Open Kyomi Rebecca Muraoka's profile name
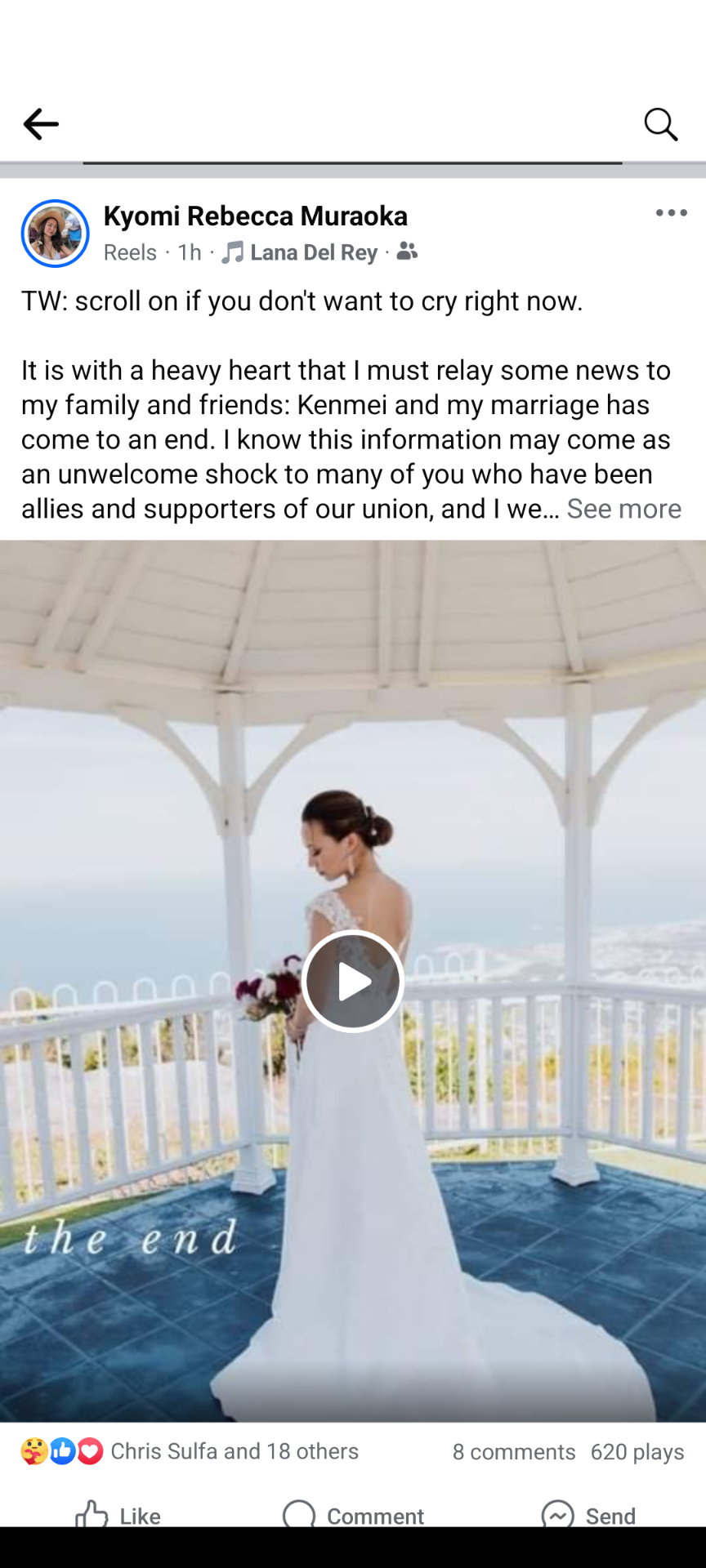Screen dimensions: 706x1568 (x=255, y=216)
